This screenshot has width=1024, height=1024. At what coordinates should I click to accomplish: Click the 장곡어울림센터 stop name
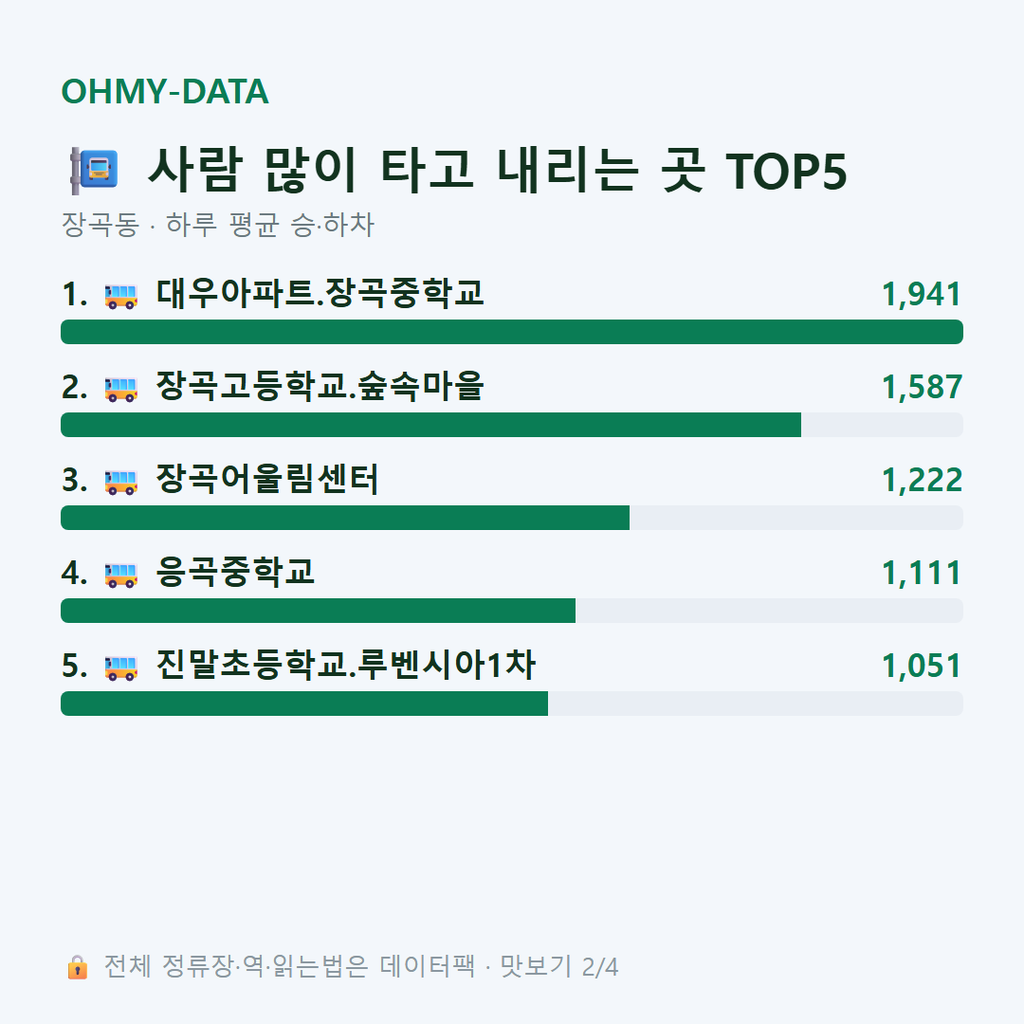click(267, 479)
